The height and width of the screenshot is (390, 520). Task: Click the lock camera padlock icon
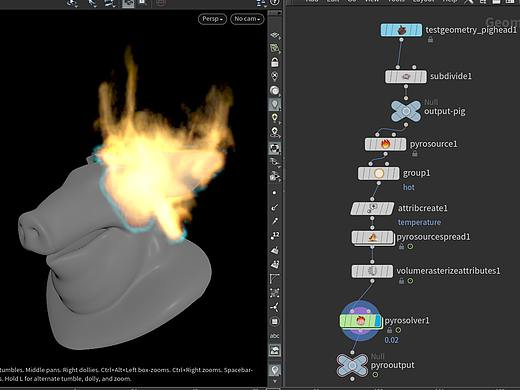tap(275, 62)
